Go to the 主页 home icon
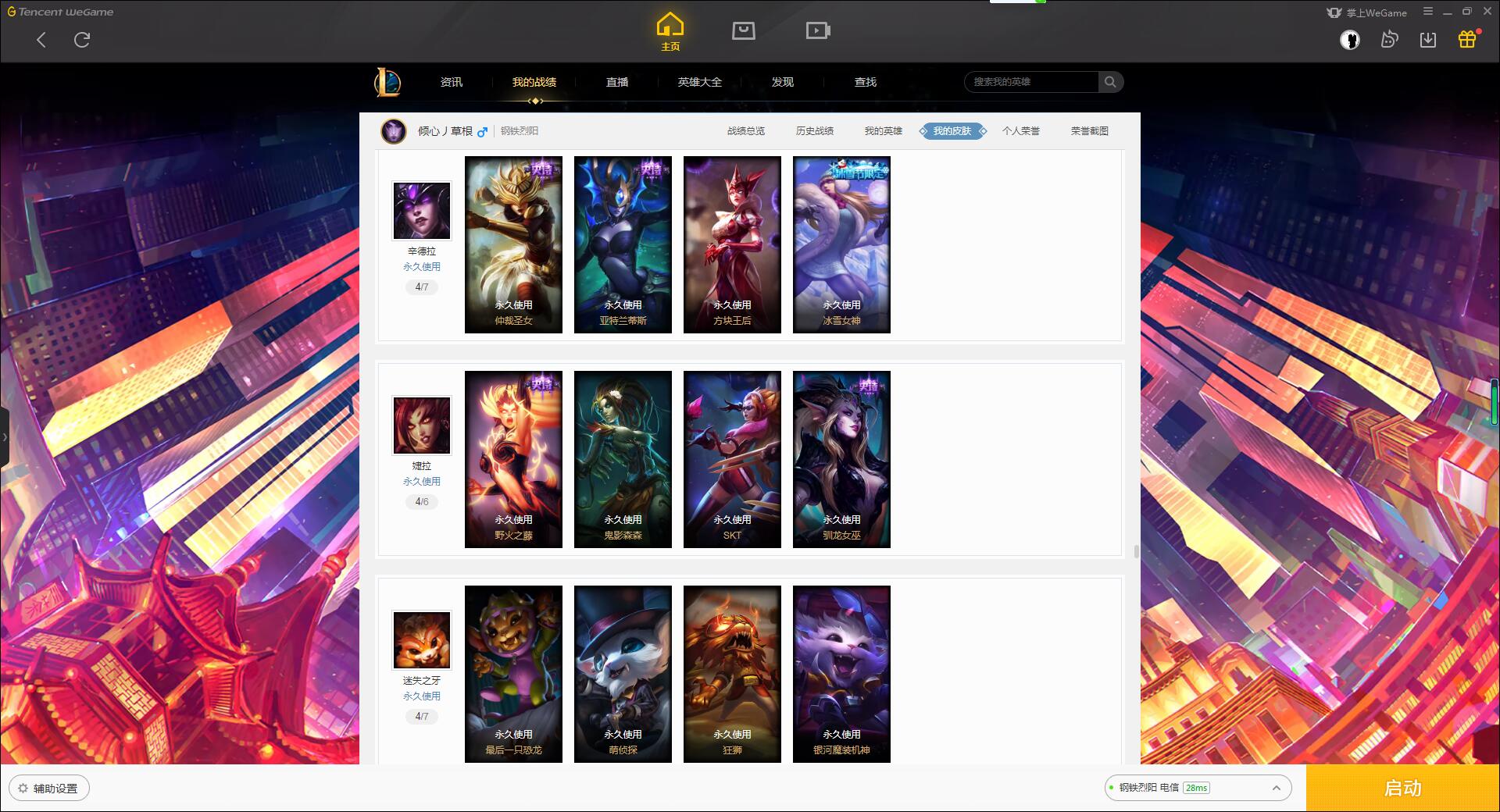Viewport: 1500px width, 812px height. (x=670, y=32)
